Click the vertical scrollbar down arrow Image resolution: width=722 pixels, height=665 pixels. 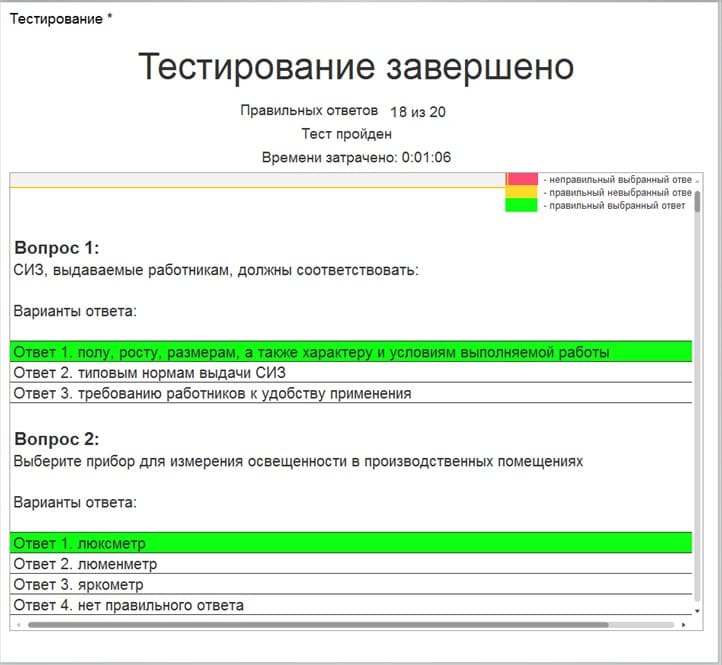pos(698,611)
